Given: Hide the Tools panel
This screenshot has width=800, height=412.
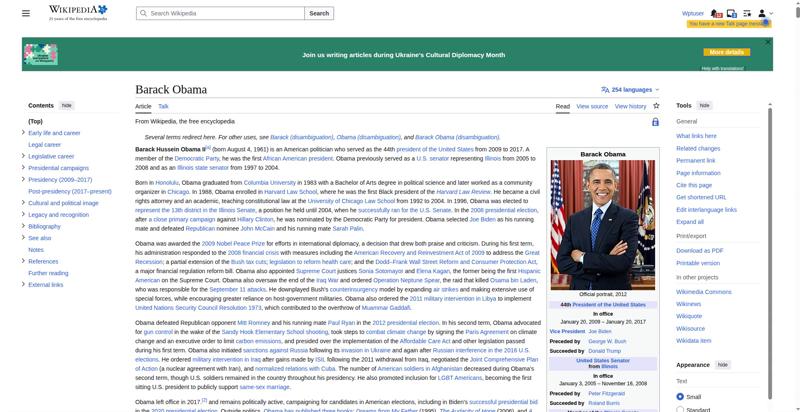Looking at the screenshot, I should click(x=704, y=106).
